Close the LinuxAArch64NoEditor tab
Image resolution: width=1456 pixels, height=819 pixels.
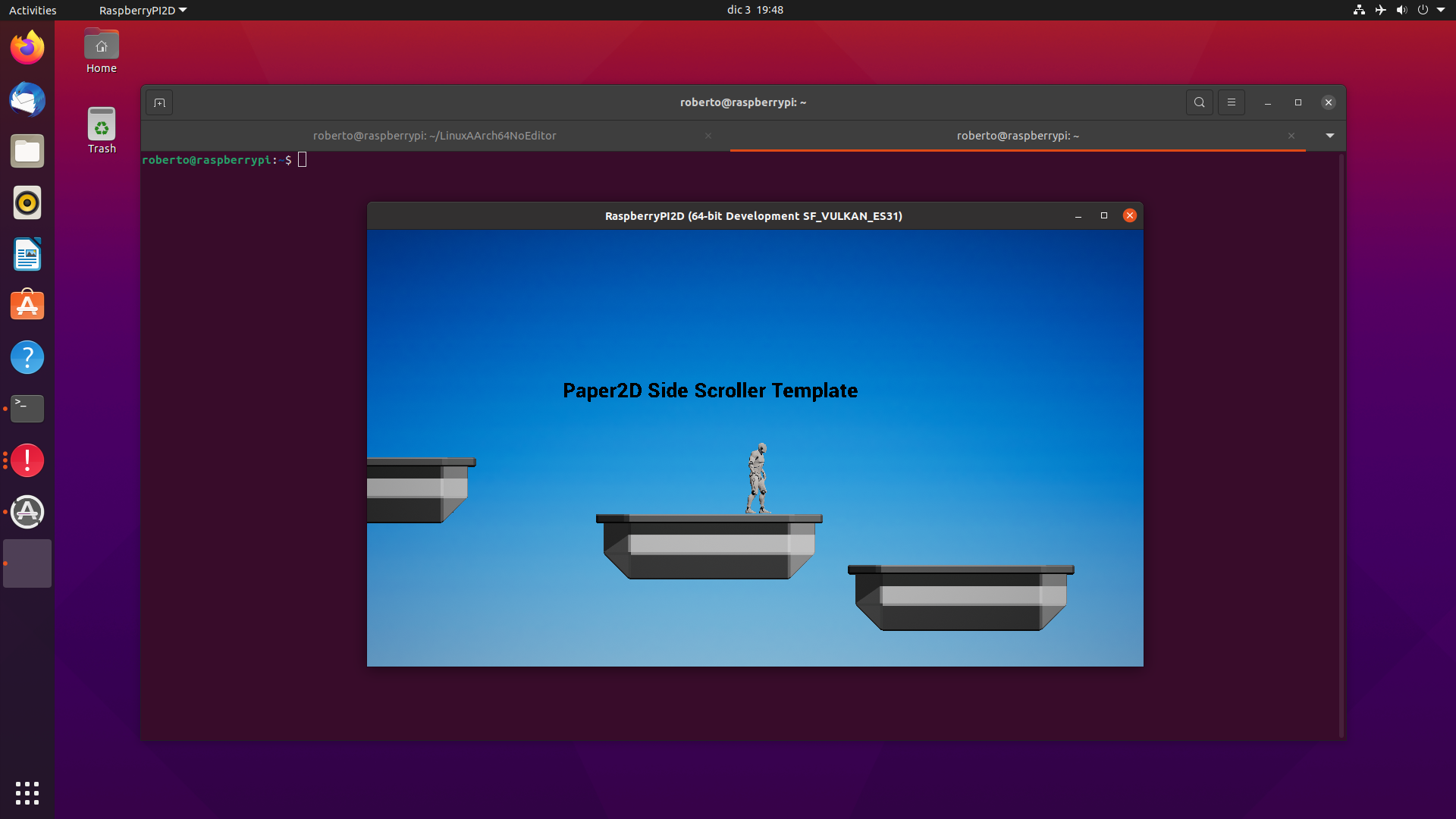(x=708, y=136)
